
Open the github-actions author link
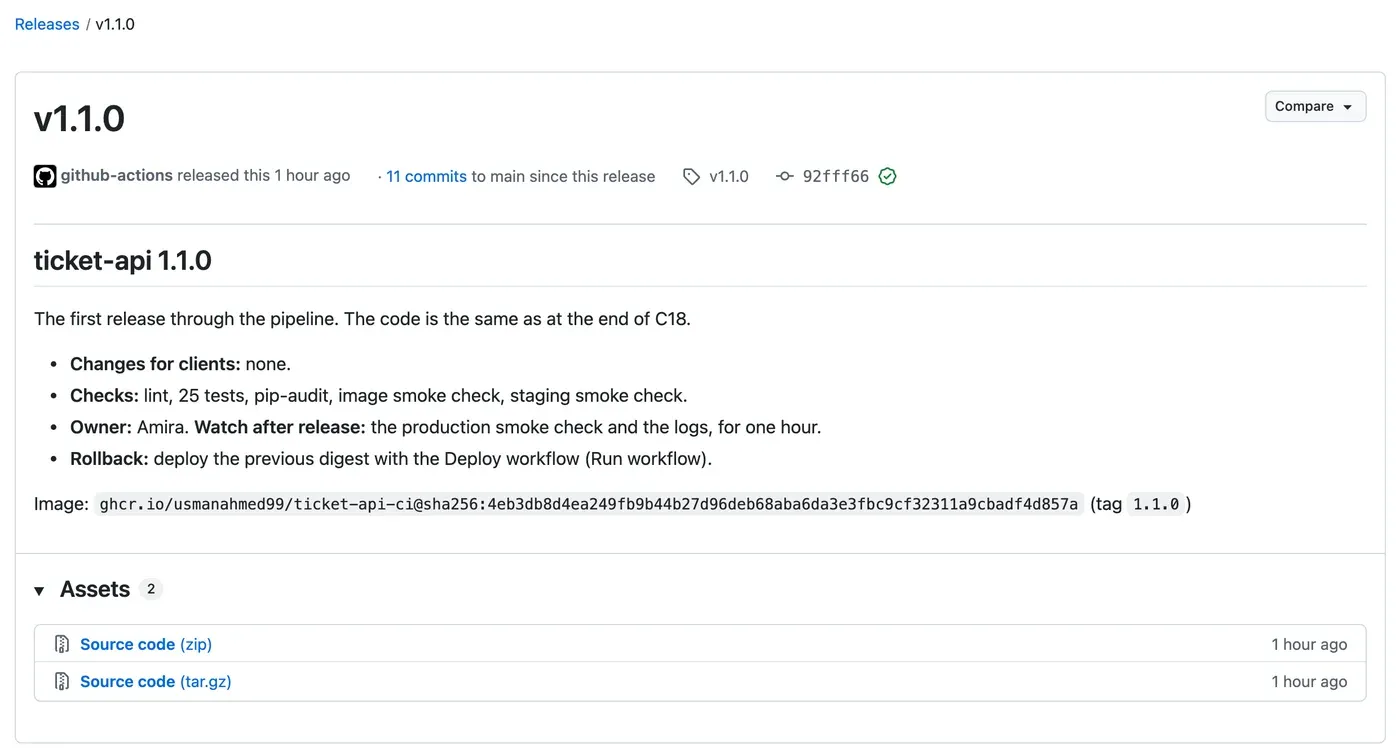click(117, 176)
